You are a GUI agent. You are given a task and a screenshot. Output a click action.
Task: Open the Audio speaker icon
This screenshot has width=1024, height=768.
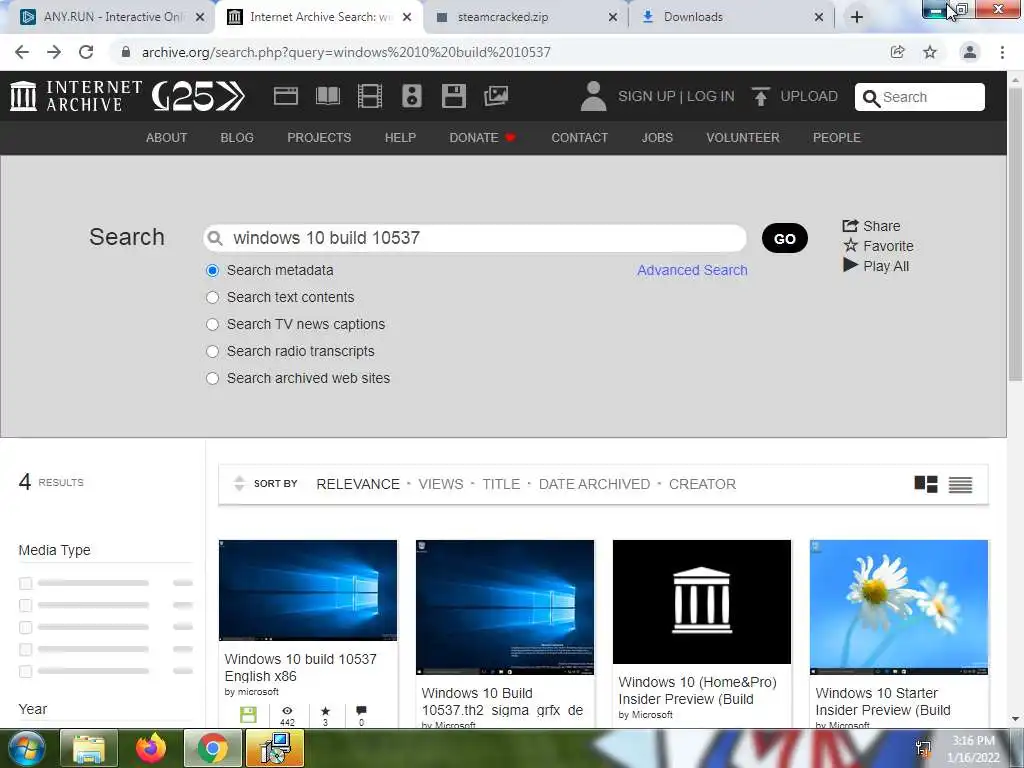(412, 96)
